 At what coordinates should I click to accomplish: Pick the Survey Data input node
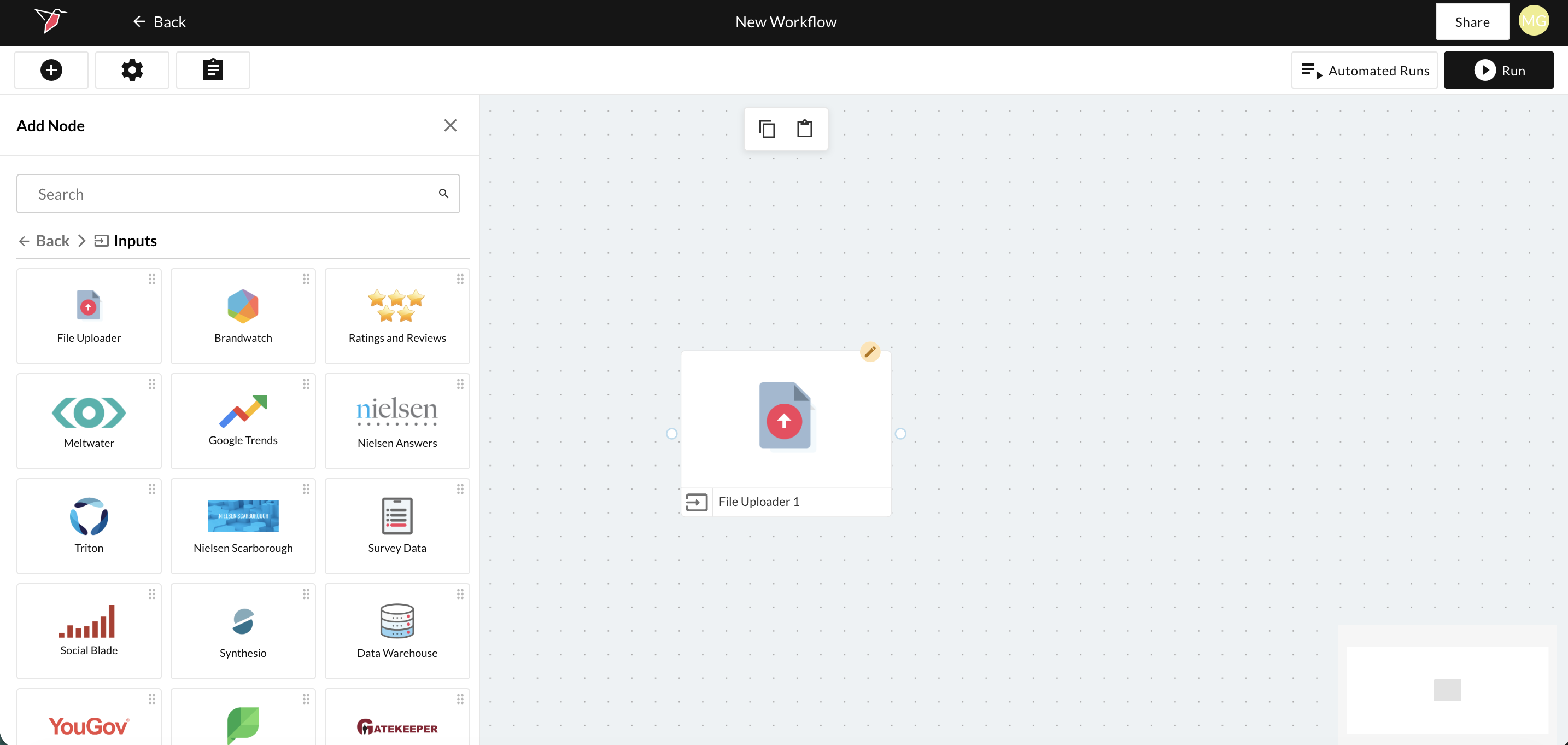point(397,526)
